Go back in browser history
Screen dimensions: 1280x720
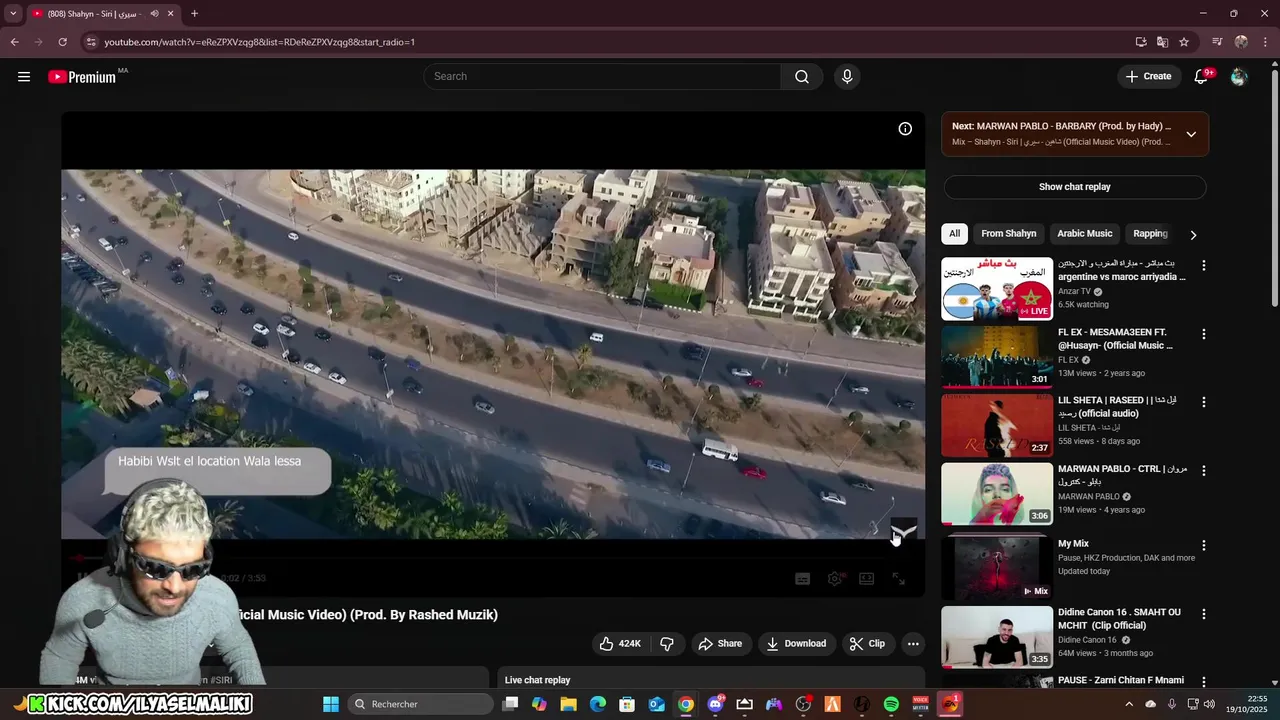14,42
